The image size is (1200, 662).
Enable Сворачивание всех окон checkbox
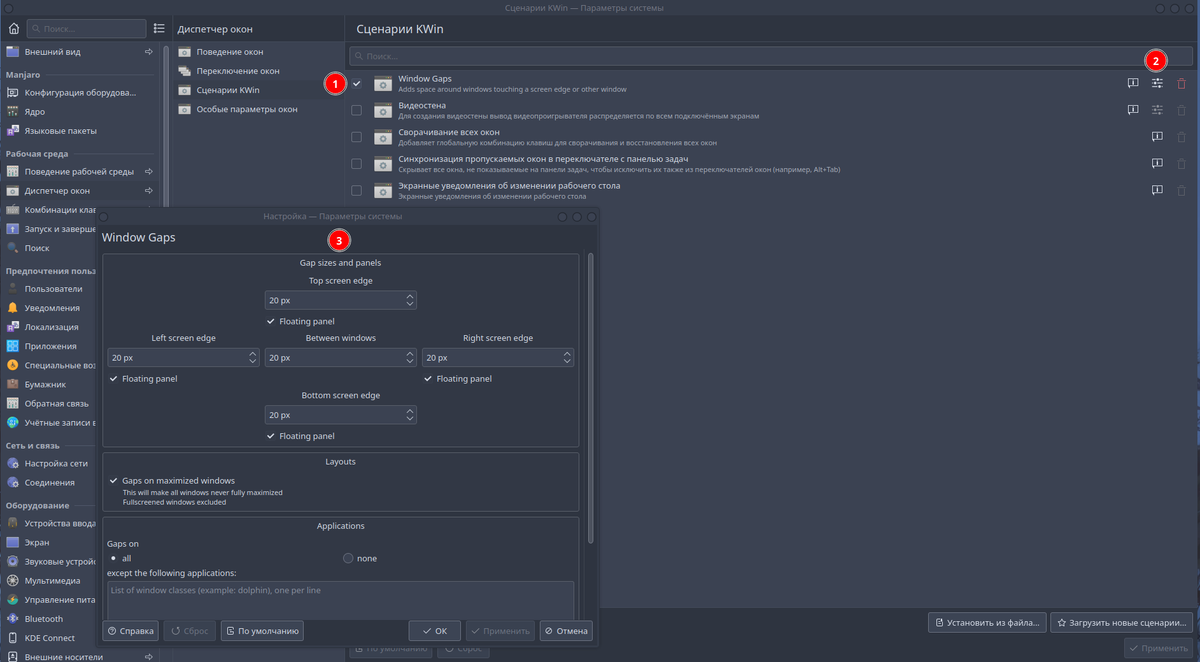click(357, 136)
